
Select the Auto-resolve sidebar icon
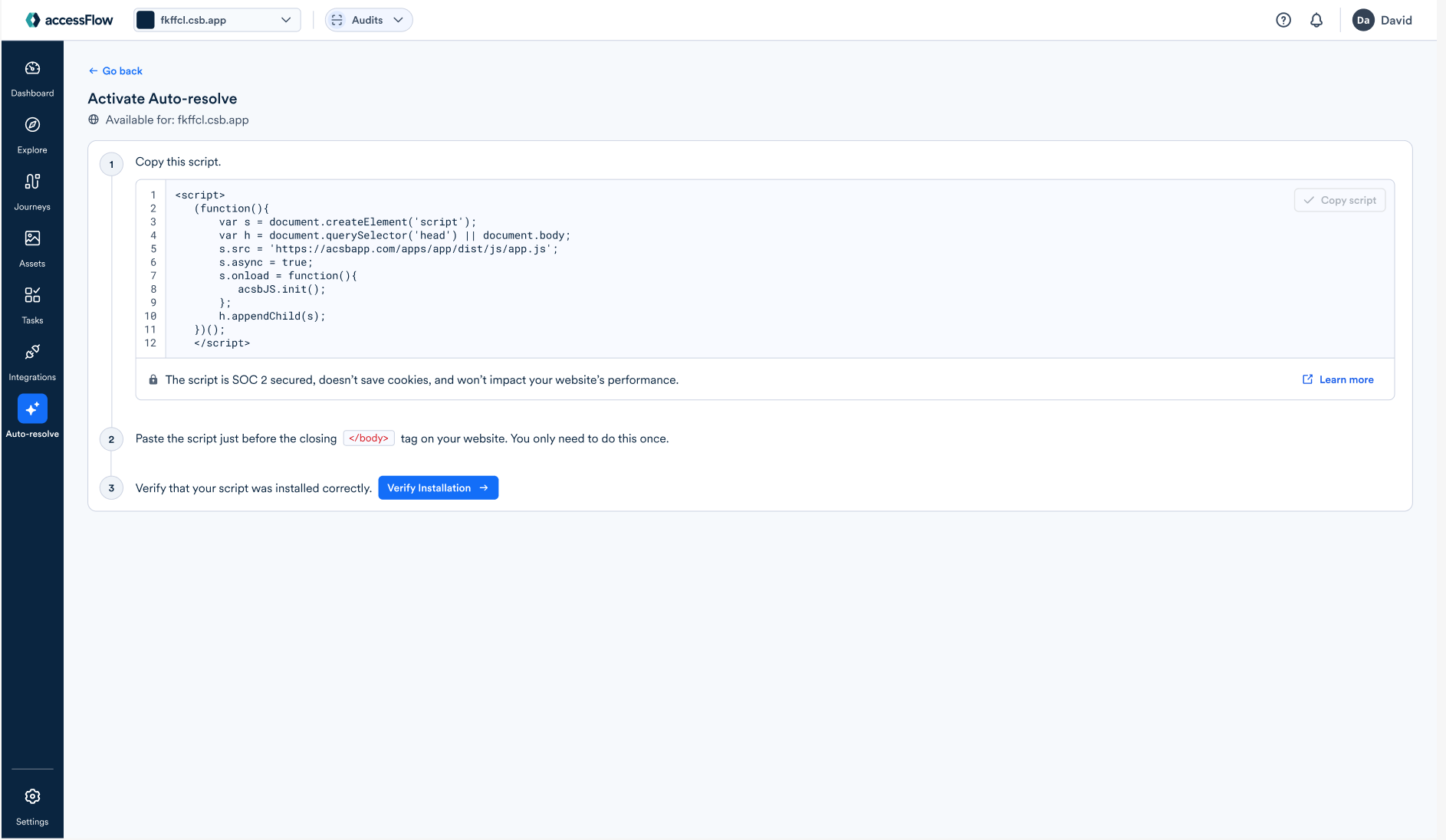pyautogui.click(x=32, y=409)
